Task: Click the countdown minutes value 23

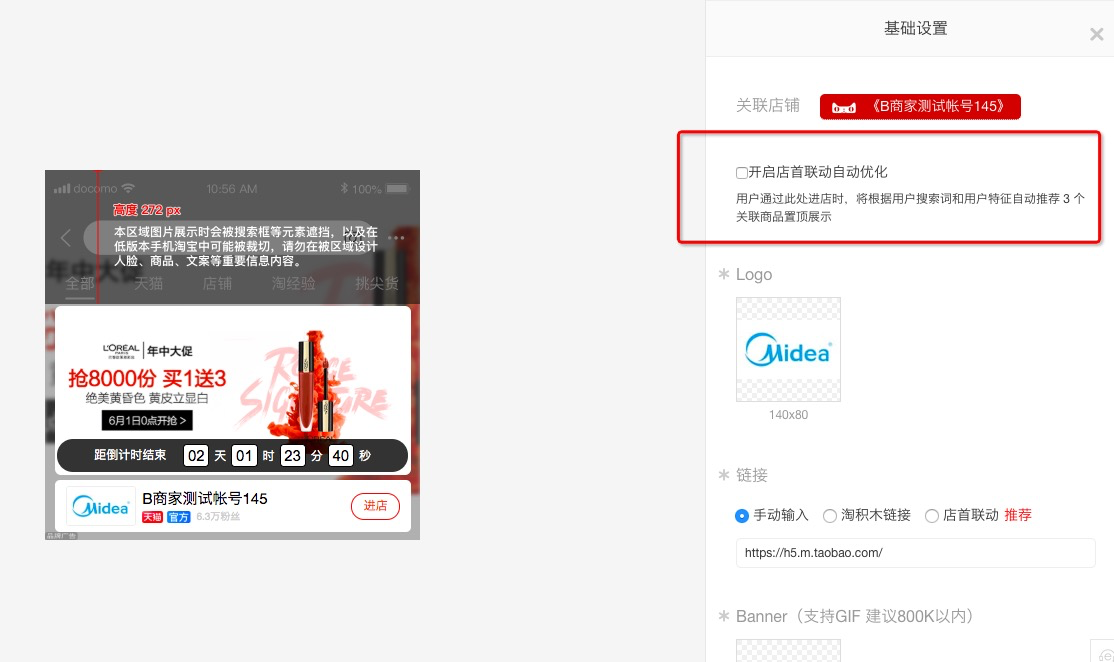Action: tap(292, 456)
